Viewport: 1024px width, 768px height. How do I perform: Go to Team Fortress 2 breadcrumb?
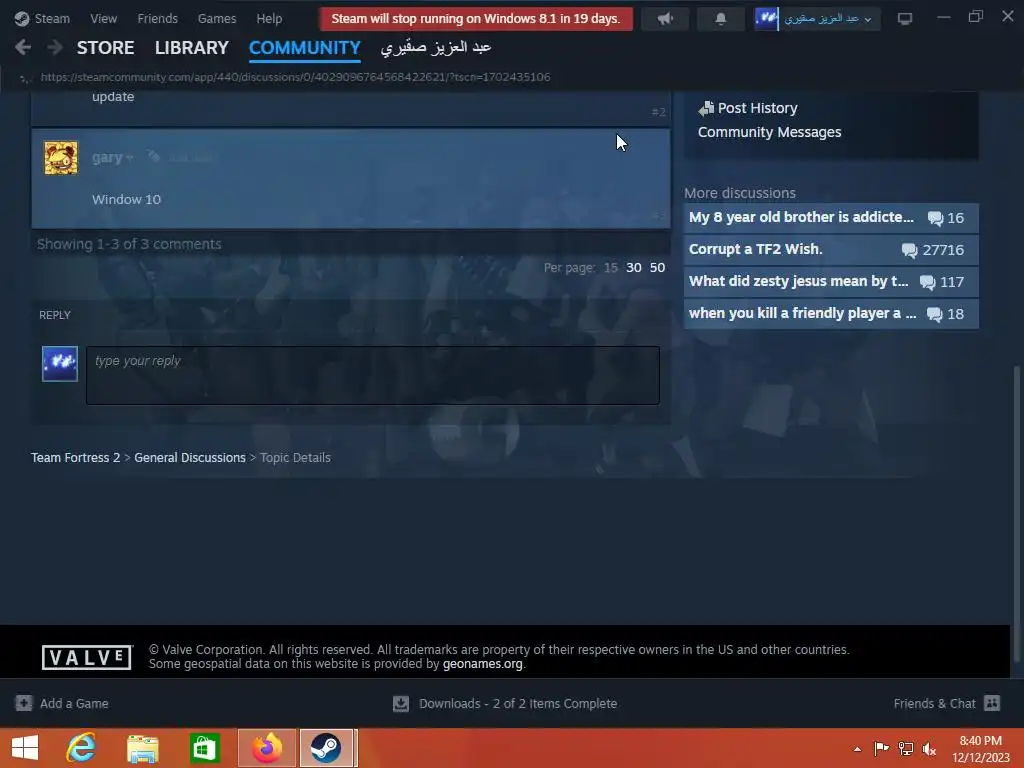point(76,458)
